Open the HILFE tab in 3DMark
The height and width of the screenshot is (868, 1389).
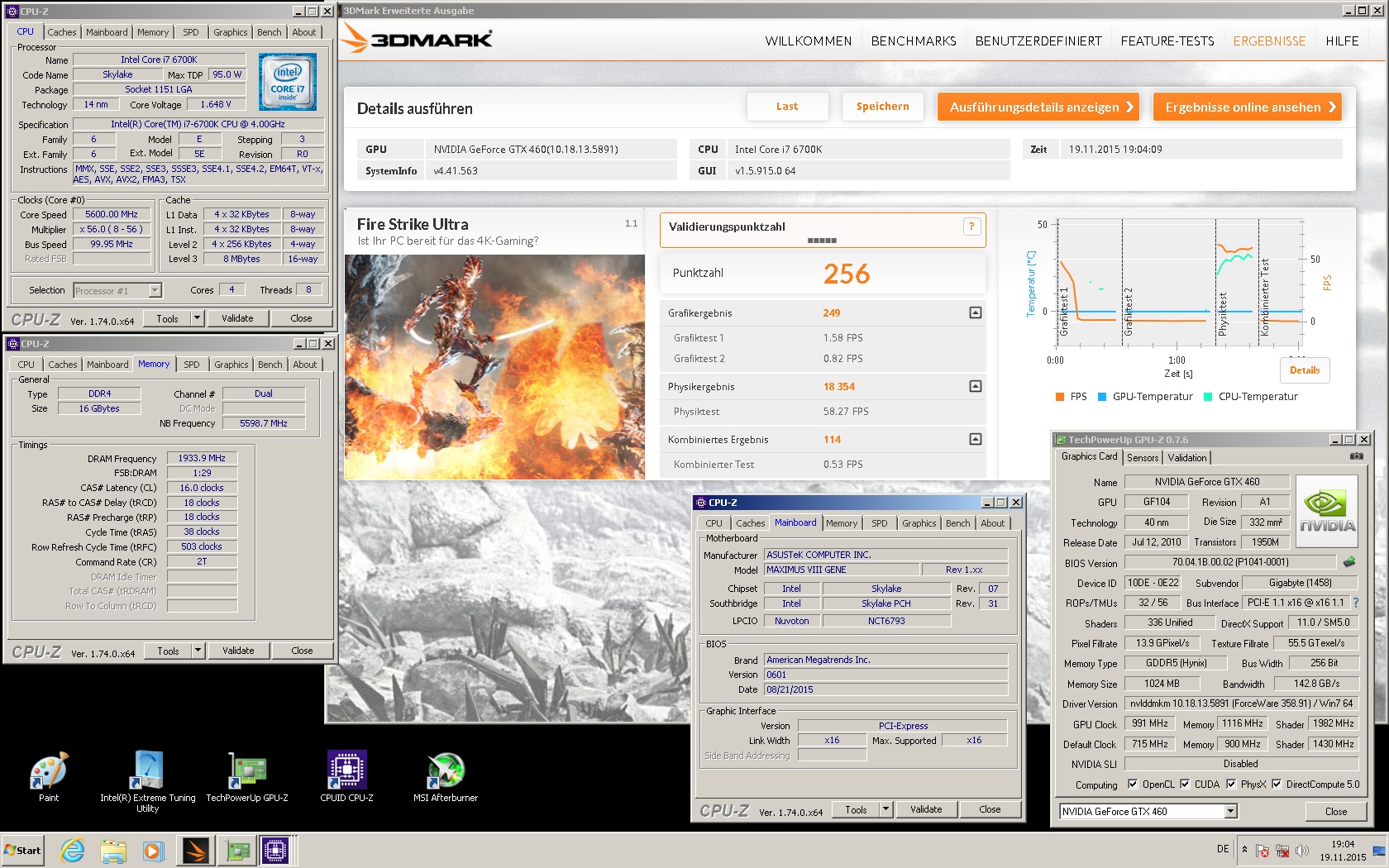(x=1342, y=41)
